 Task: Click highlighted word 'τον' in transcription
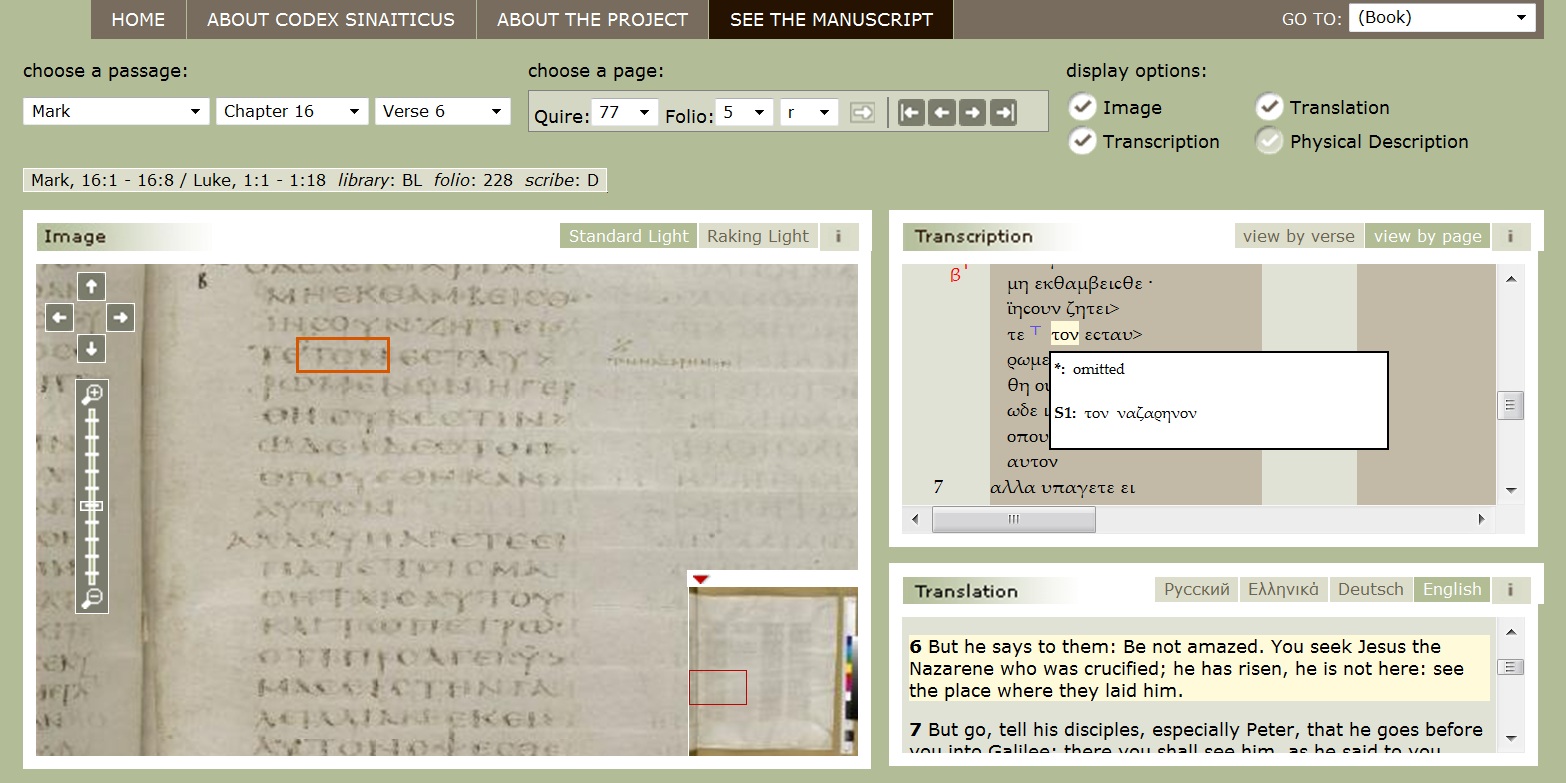coord(1065,335)
